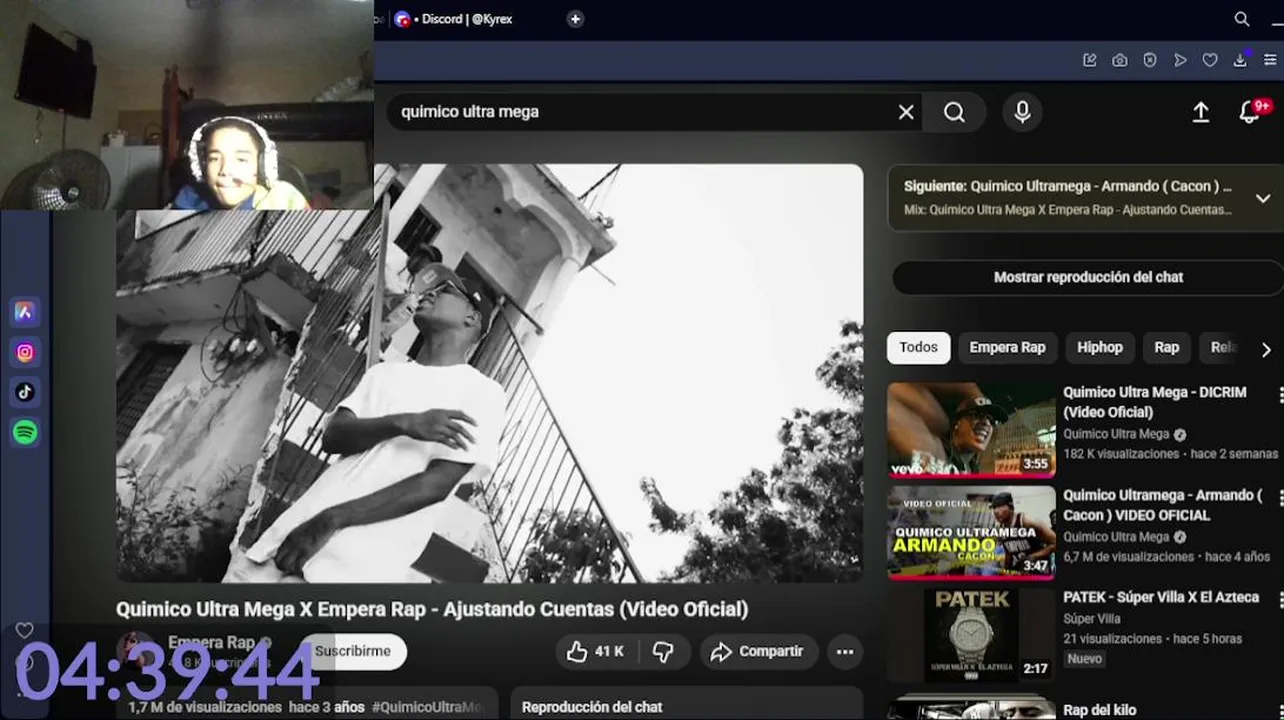The image size is (1284, 720).
Task: Open the ad blocker shield icon
Action: tap(1150, 60)
